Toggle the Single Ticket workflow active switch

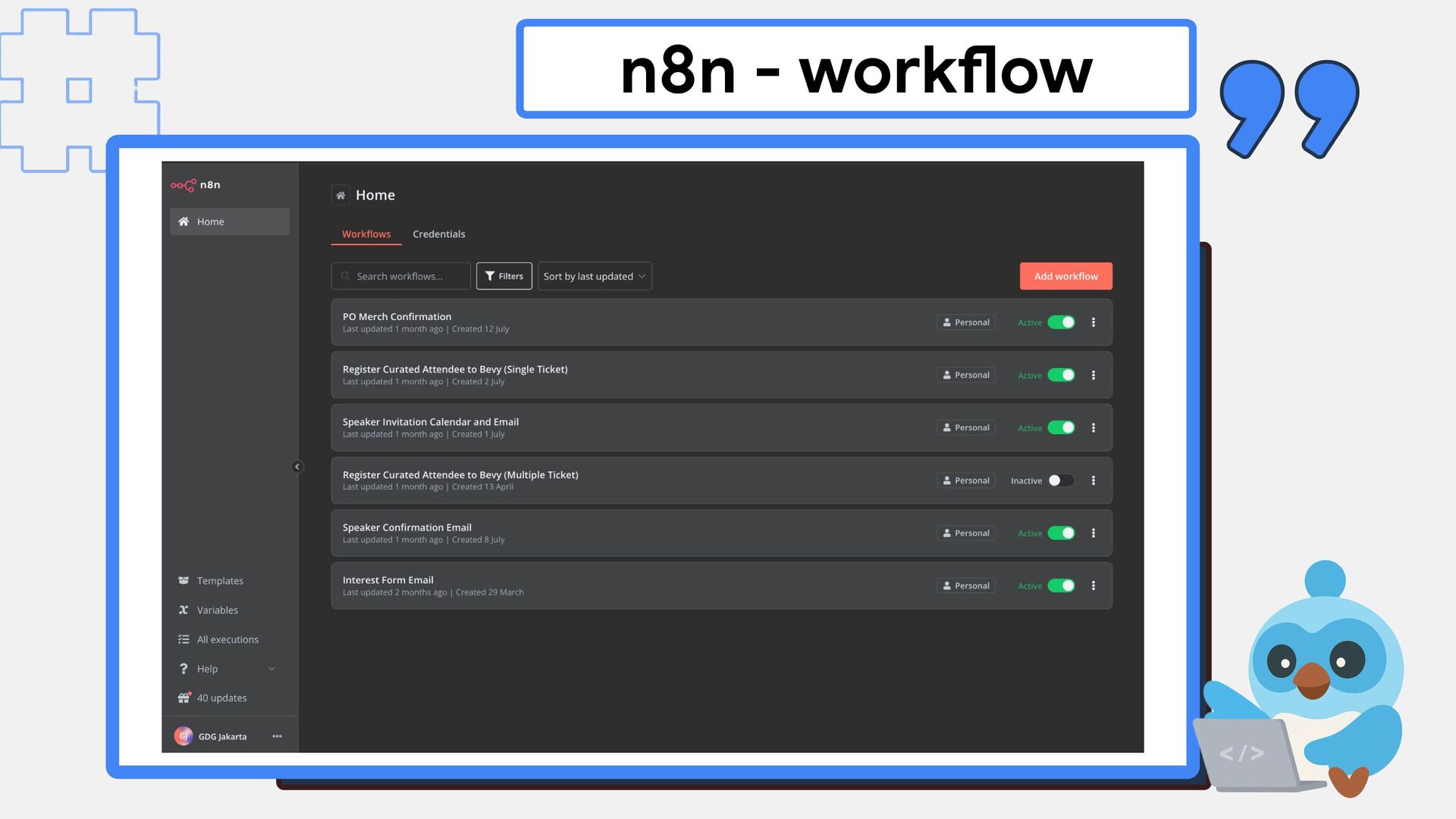click(x=1061, y=375)
